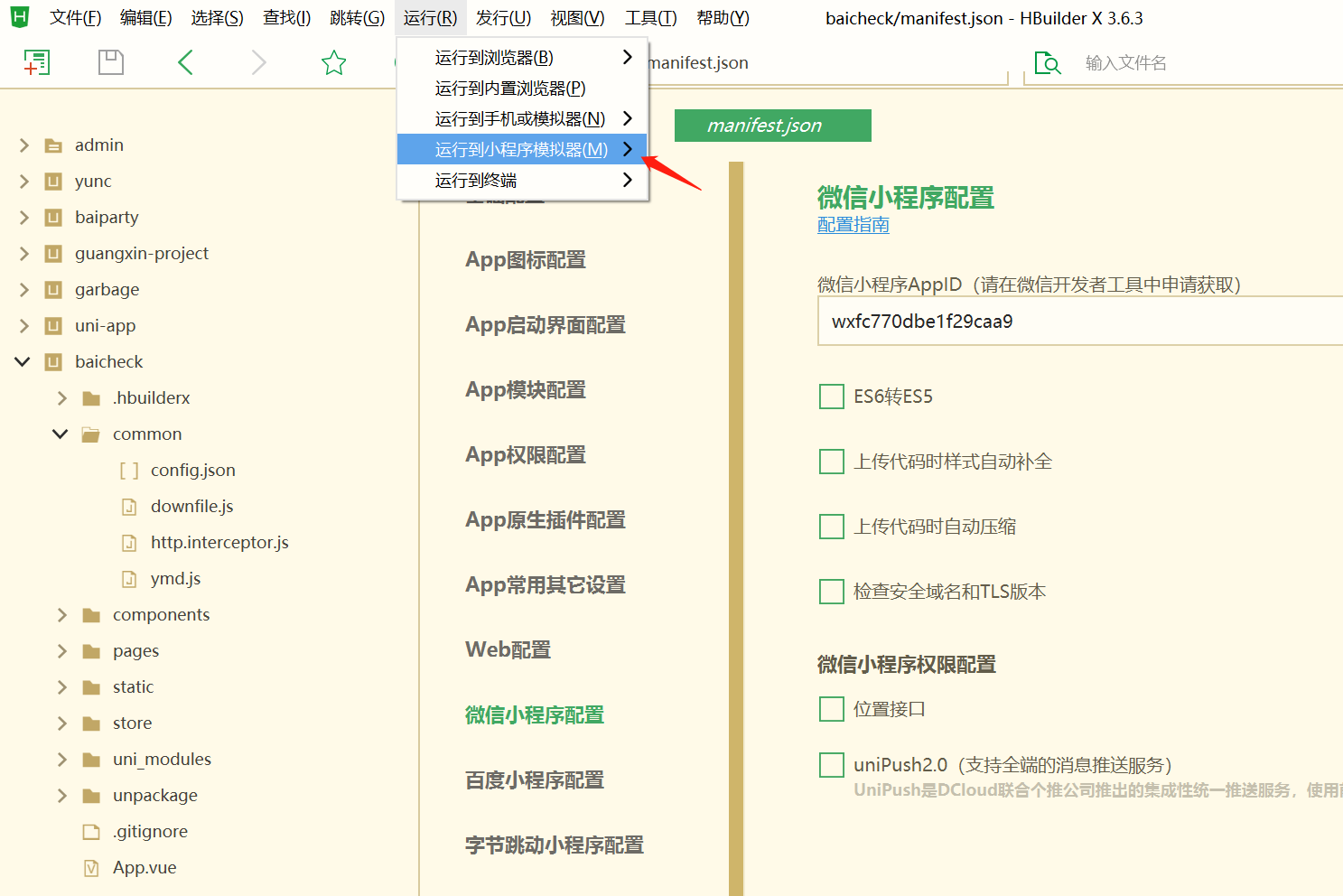Viewport: 1343px width, 896px height.
Task: Collapse the common folder
Action: (61, 434)
